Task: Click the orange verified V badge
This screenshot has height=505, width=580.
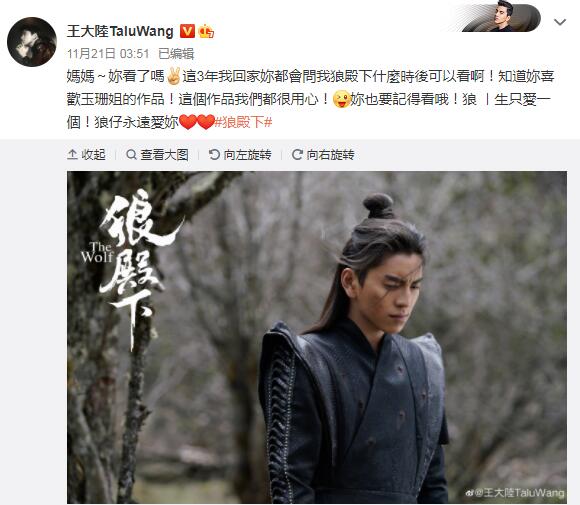Action: click(x=187, y=31)
